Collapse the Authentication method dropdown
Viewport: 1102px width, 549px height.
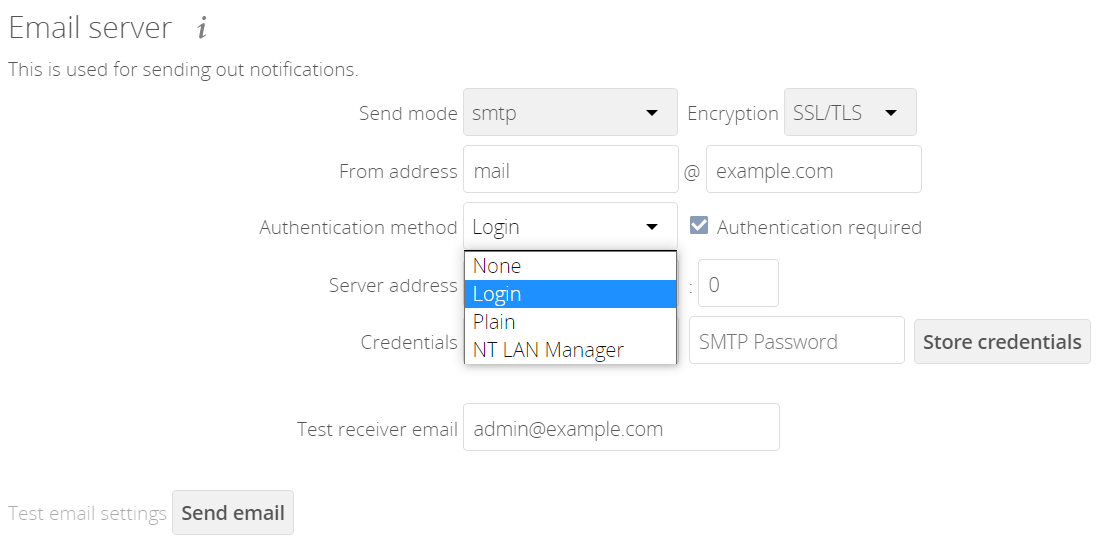(569, 227)
